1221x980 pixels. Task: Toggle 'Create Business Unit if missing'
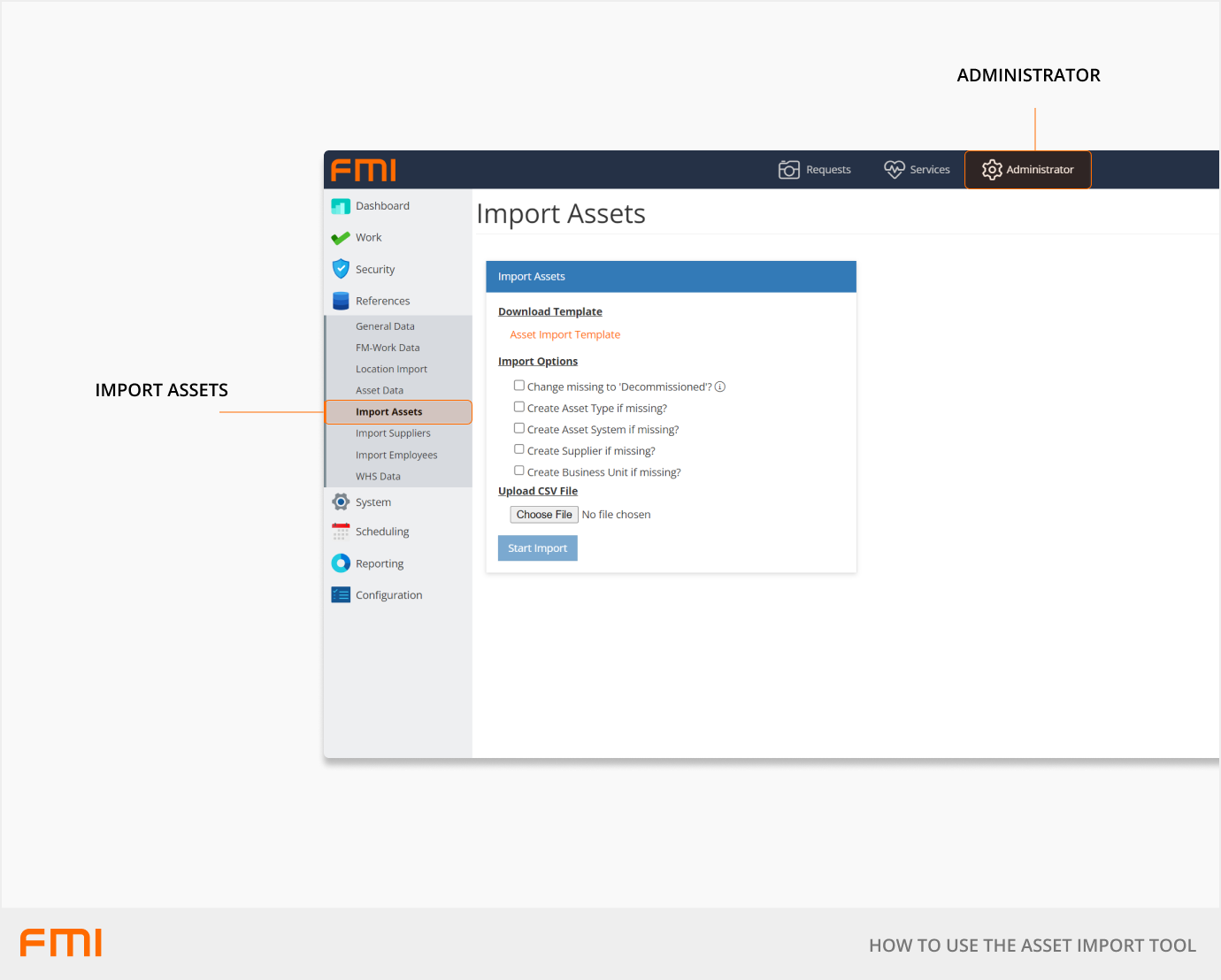[519, 471]
